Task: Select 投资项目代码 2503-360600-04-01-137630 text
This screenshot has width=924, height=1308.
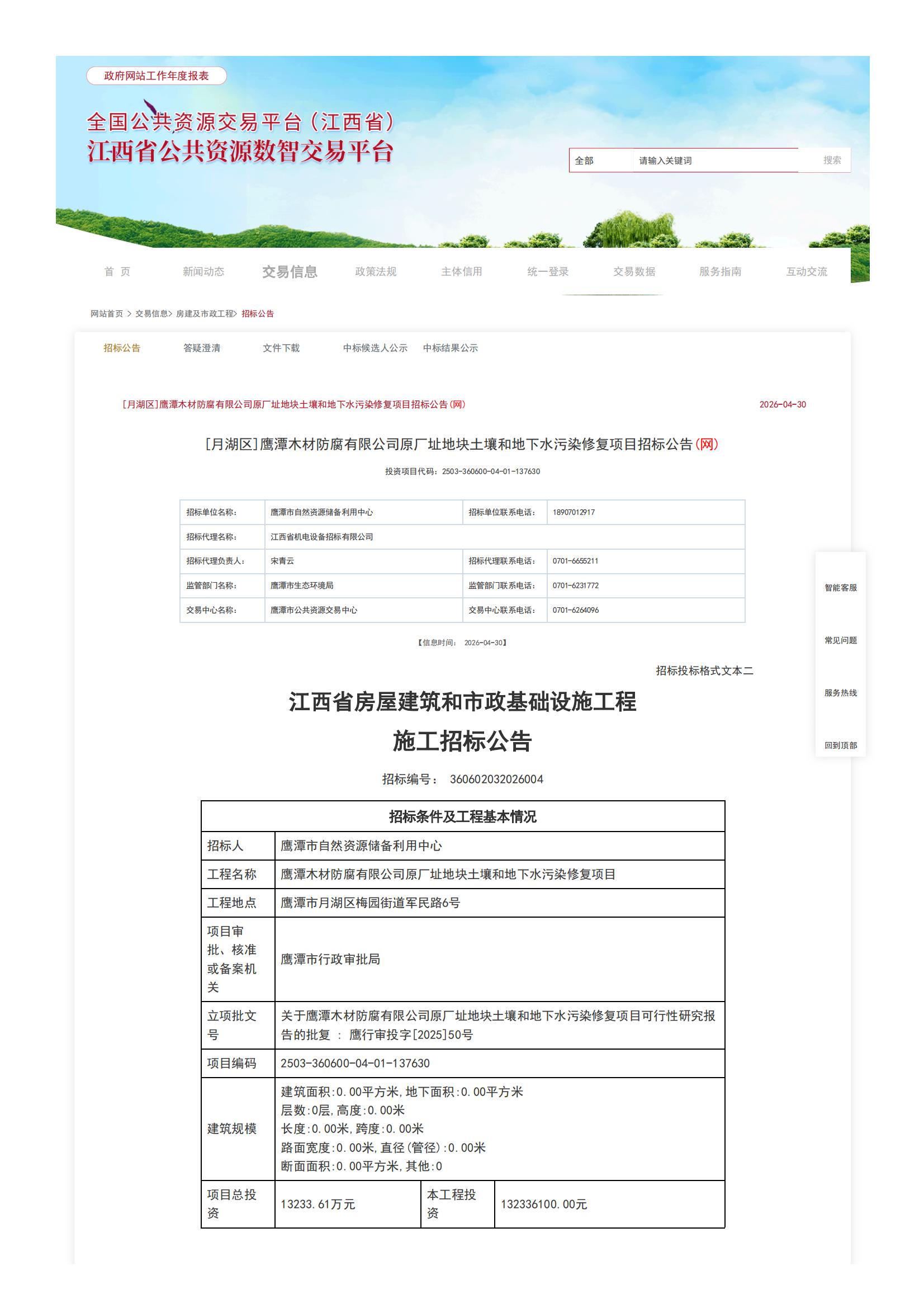Action: pos(462,472)
